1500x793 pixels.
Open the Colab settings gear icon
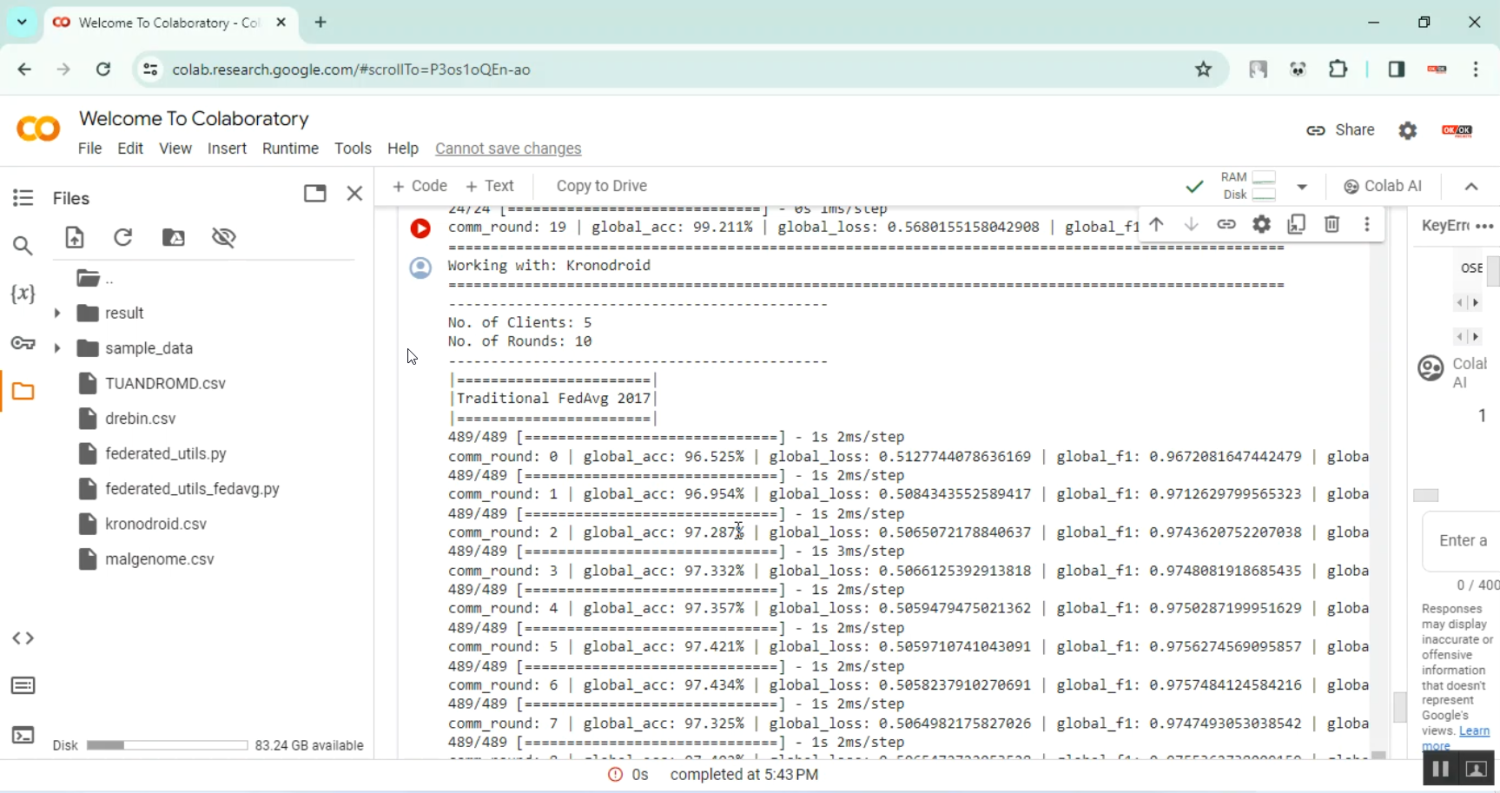[1407, 131]
